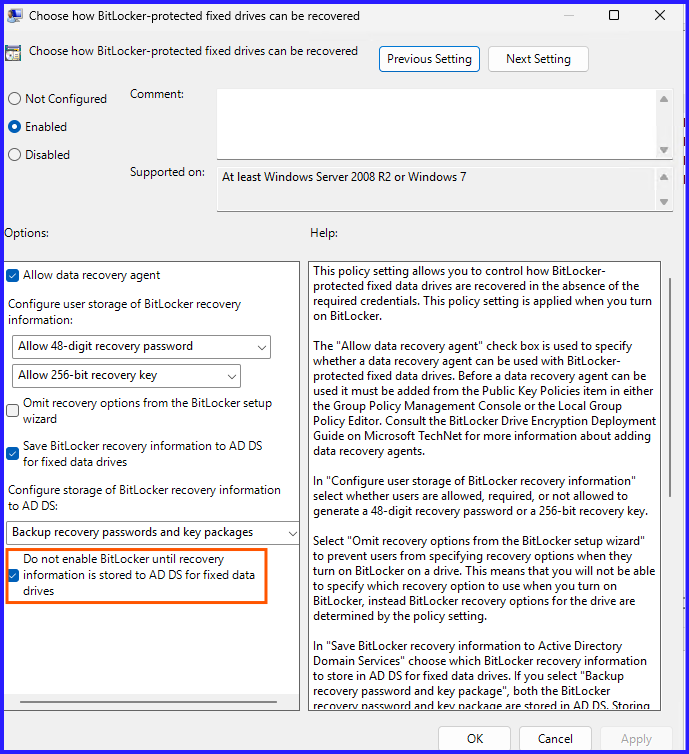
Task: Click the Comment box scroll down arrow
Action: [664, 148]
